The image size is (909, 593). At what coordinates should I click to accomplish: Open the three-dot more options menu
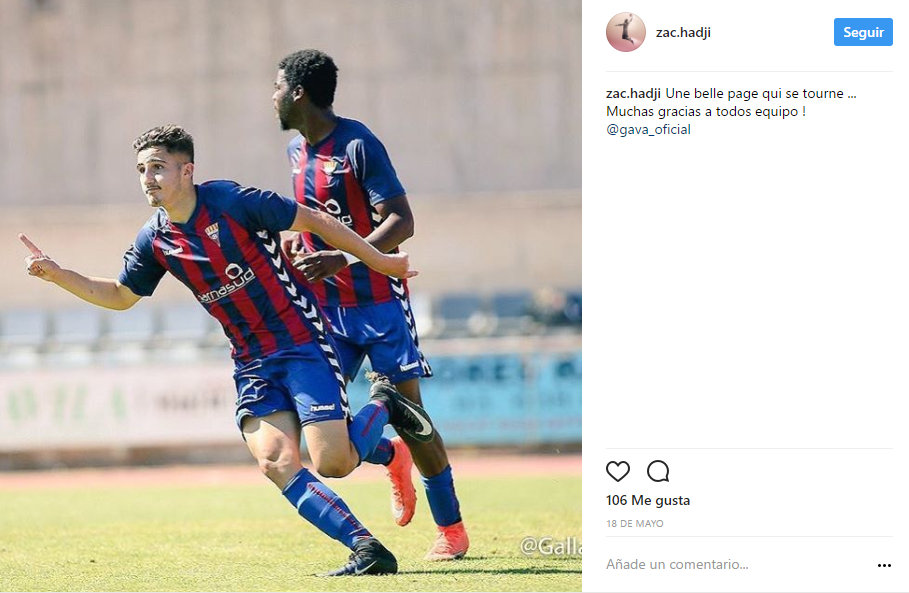tap(884, 565)
